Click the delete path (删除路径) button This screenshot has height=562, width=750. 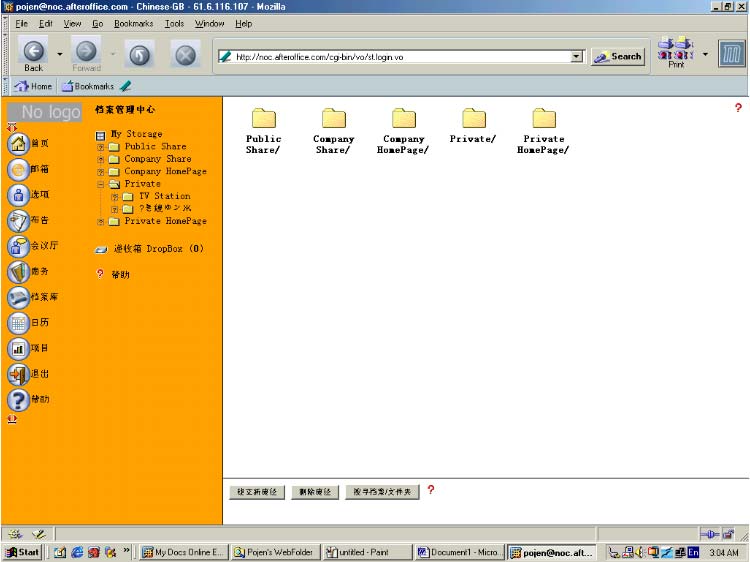(315, 492)
